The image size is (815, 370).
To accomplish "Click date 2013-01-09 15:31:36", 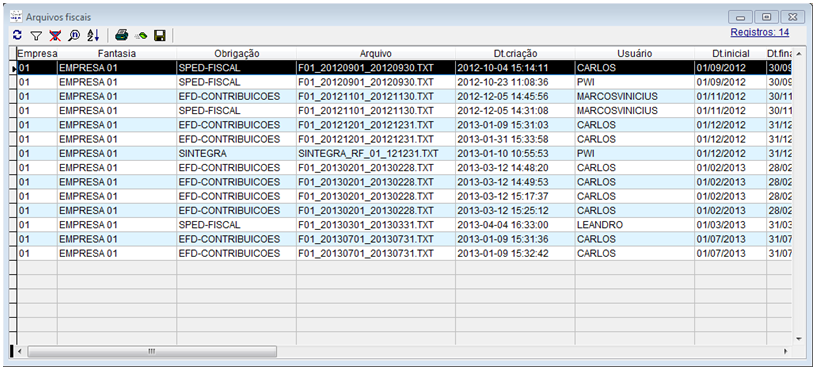I will (515, 239).
